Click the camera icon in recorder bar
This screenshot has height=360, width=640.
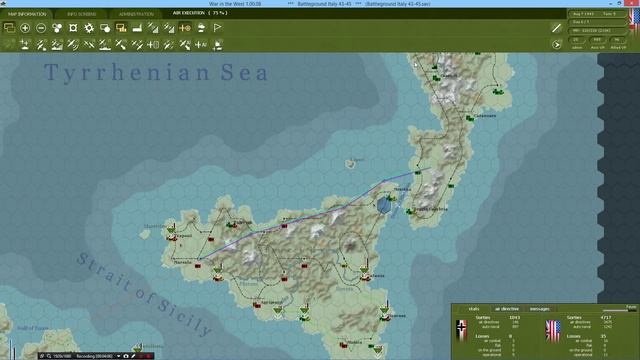click(x=126, y=356)
